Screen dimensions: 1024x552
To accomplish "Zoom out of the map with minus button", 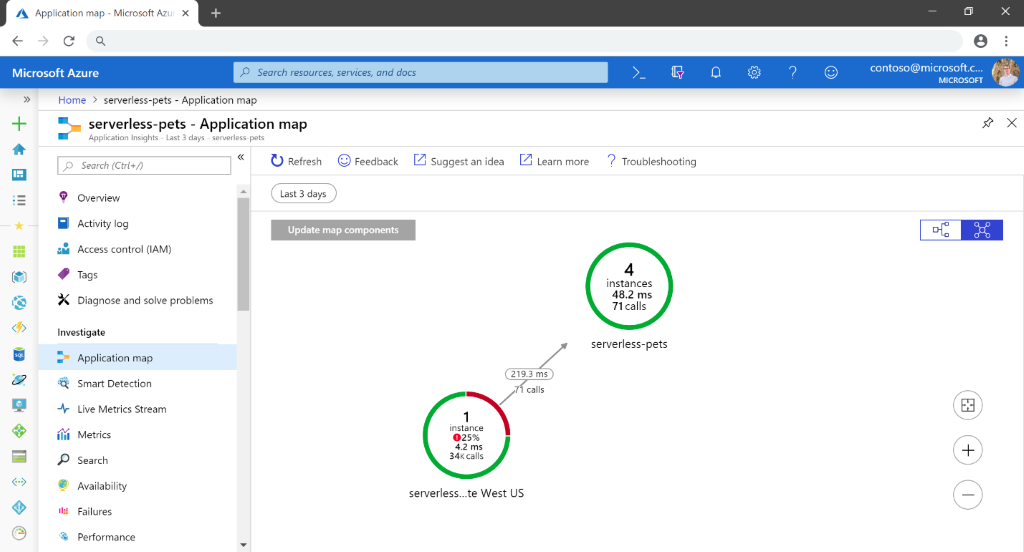I will coord(968,495).
